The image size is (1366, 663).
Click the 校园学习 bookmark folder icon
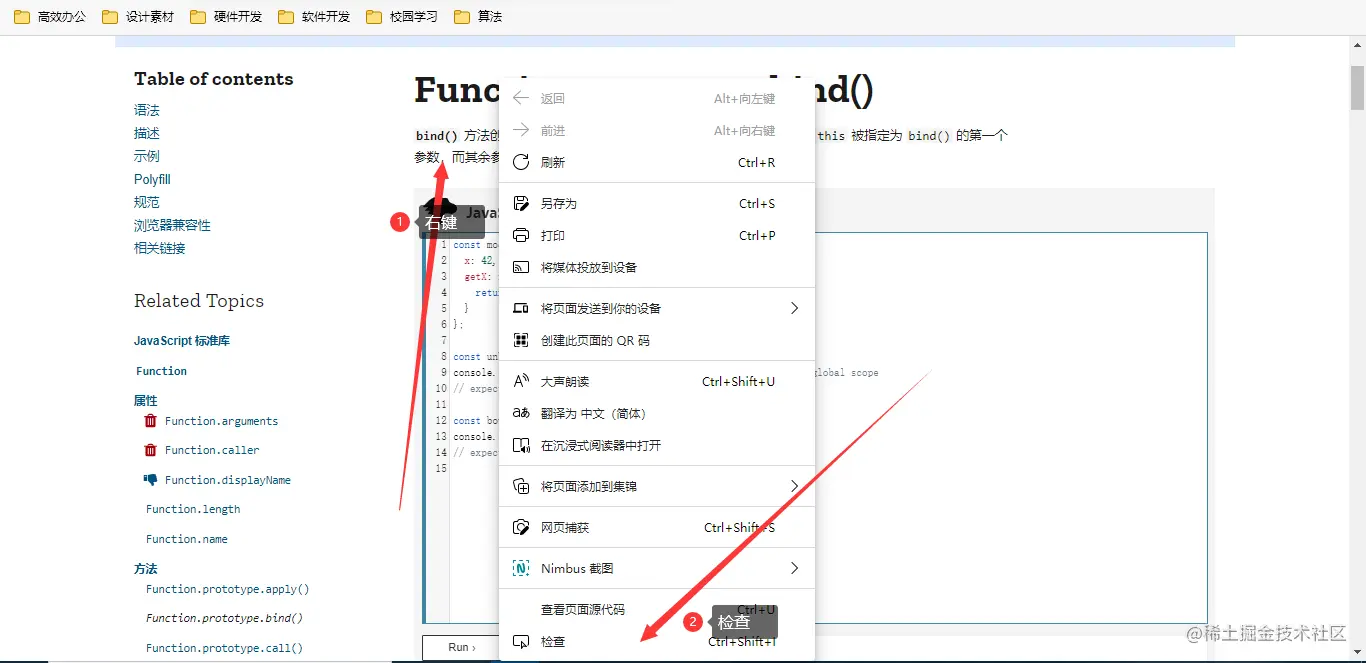click(x=374, y=17)
